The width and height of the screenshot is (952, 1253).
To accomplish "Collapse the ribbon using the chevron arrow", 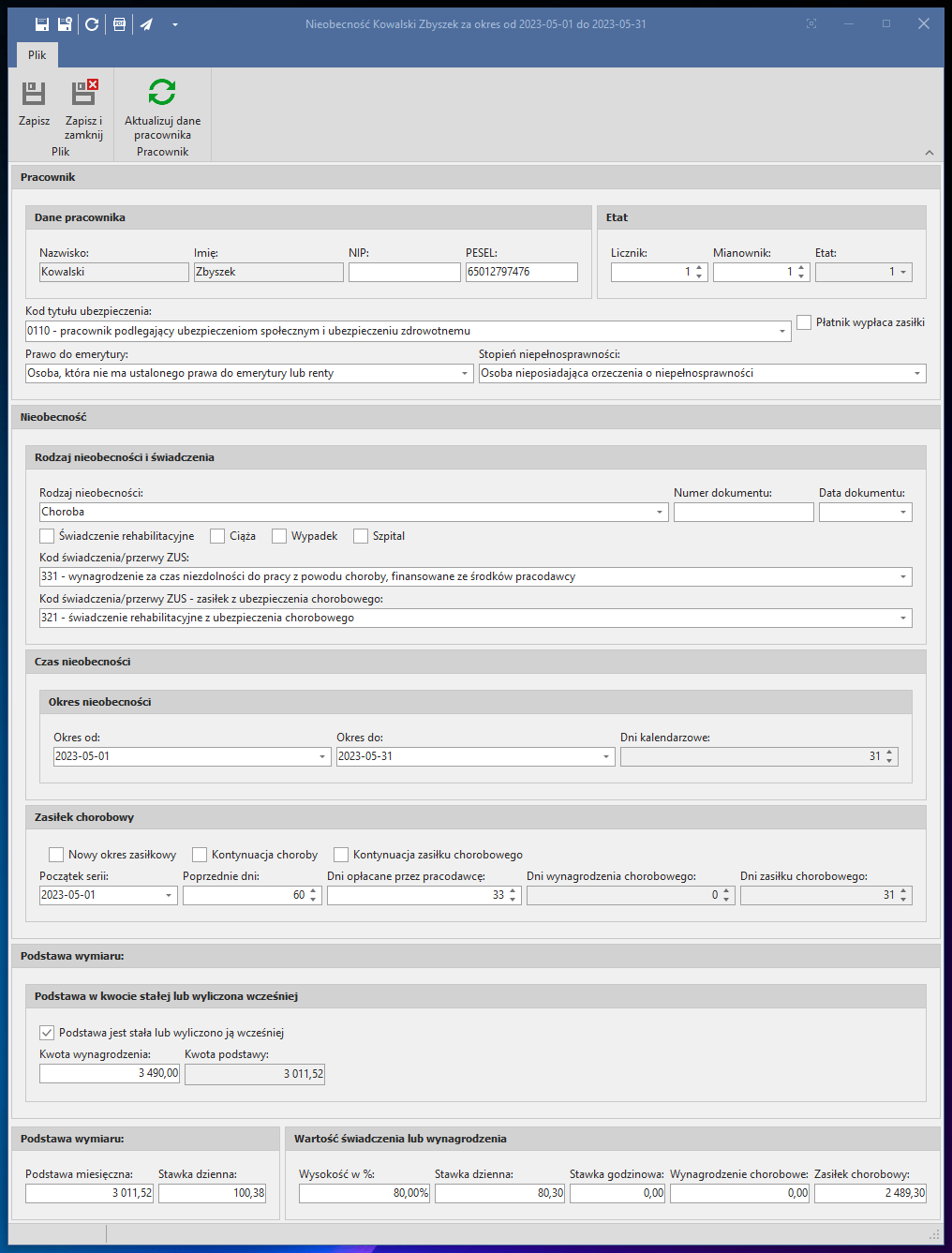I will (929, 153).
